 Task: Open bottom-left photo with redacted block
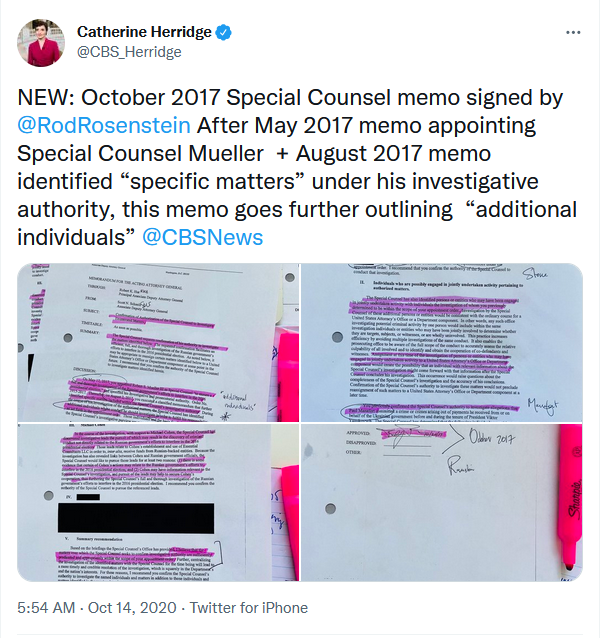(x=158, y=503)
